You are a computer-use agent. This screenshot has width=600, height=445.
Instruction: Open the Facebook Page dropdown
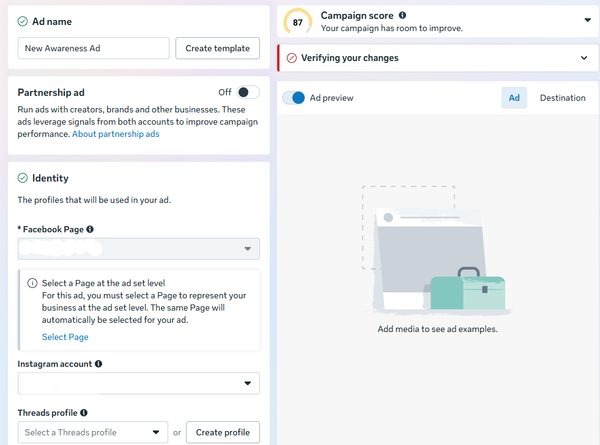pyautogui.click(x=138, y=249)
